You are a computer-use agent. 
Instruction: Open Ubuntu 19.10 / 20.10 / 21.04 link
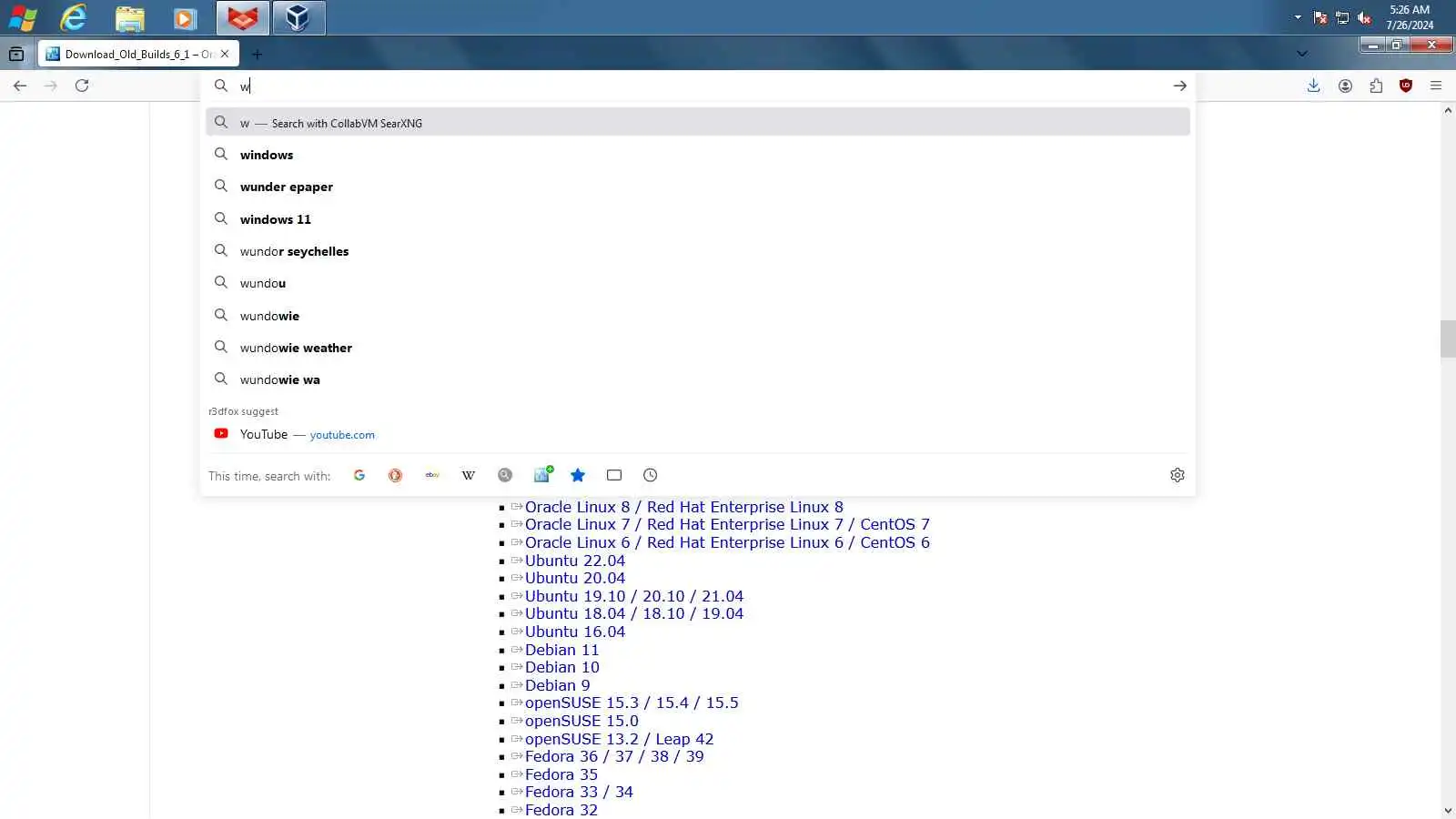click(x=634, y=596)
